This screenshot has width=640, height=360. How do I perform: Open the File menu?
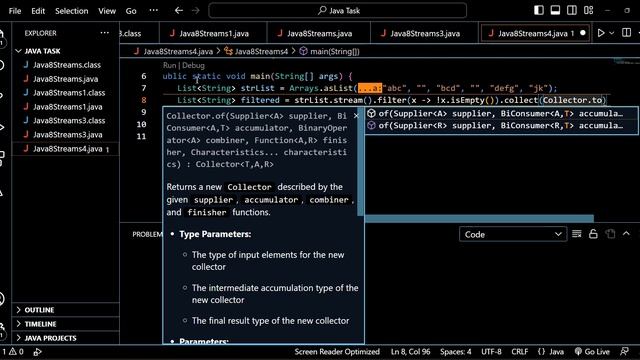tap(15, 11)
